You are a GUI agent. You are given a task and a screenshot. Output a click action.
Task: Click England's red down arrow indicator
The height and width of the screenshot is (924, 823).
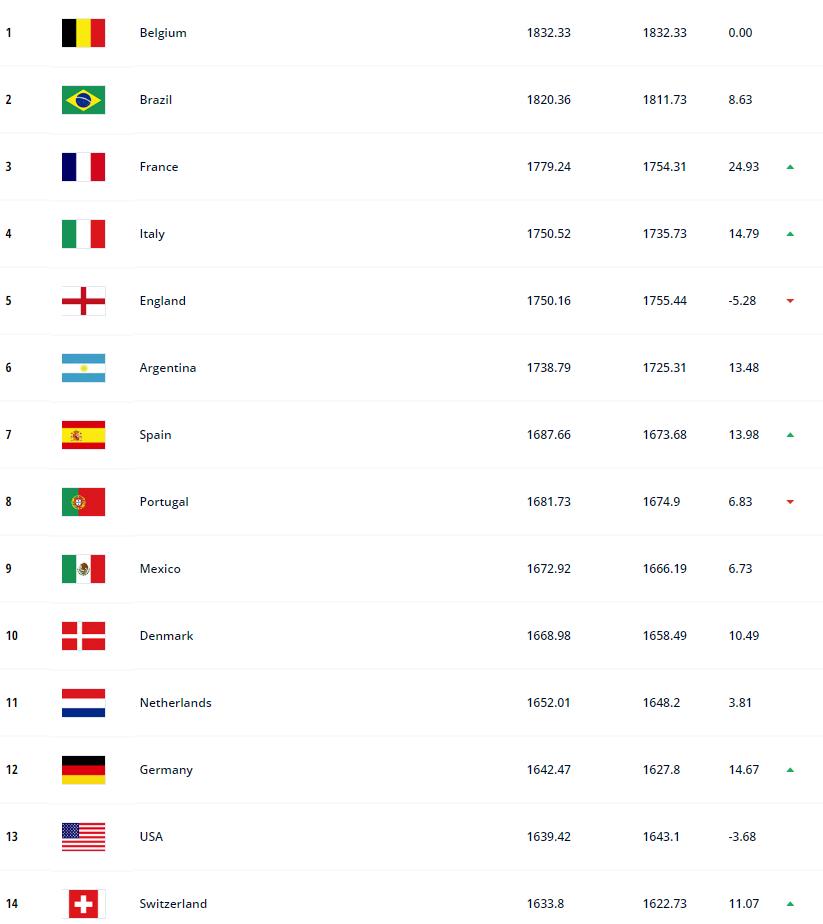(790, 301)
